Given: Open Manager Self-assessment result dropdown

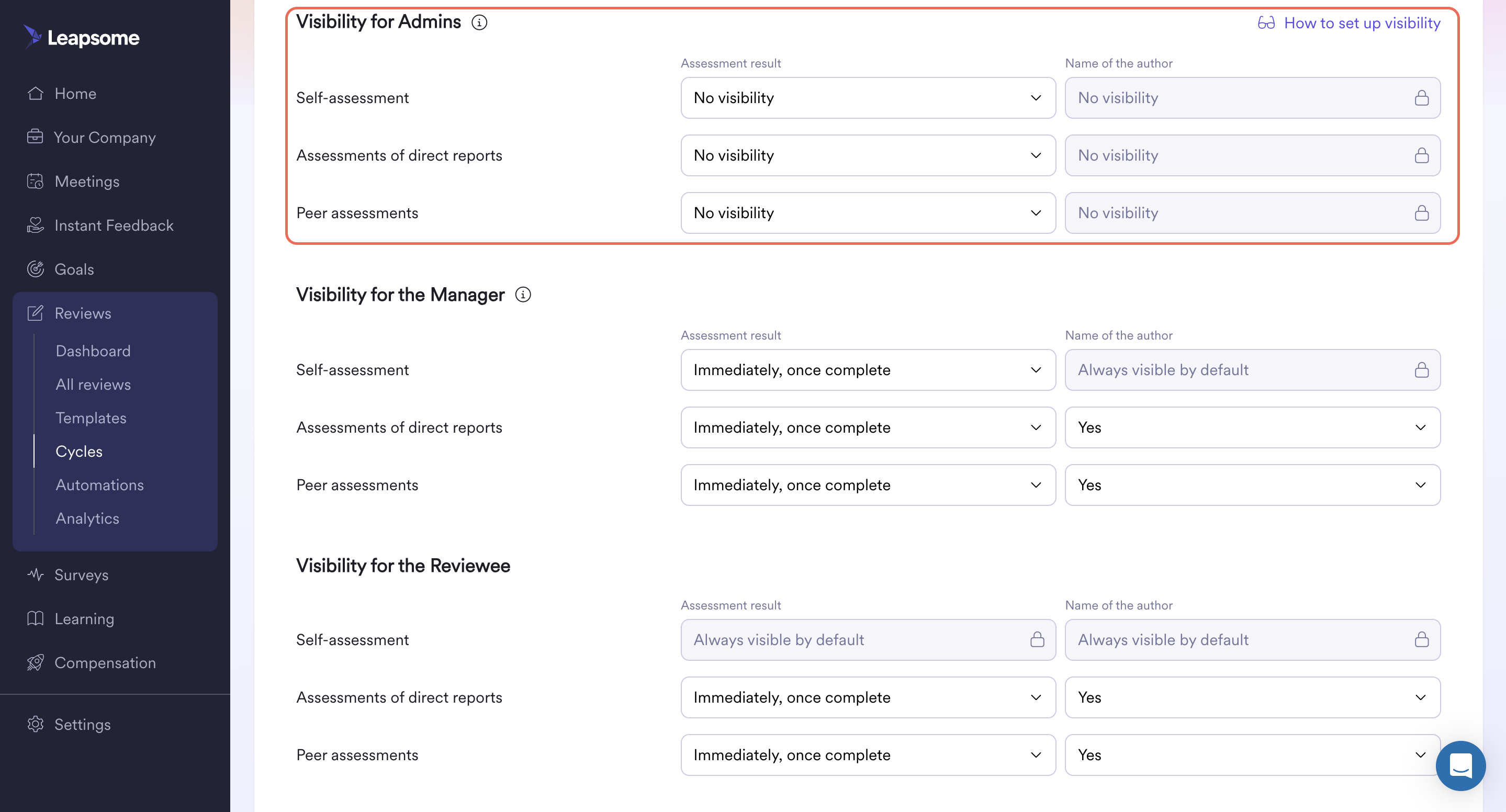Looking at the screenshot, I should pos(868,369).
